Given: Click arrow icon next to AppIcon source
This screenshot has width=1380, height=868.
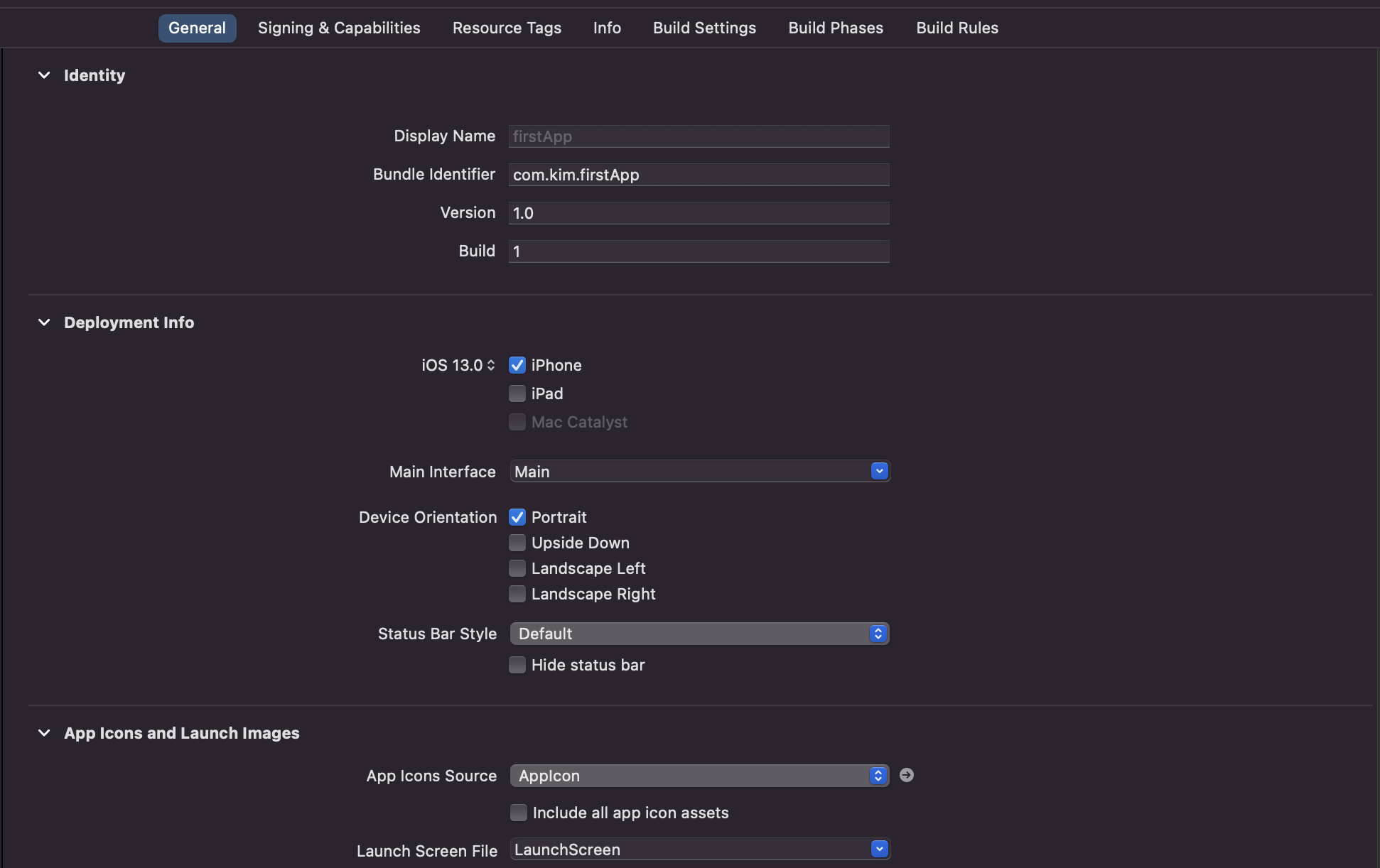Looking at the screenshot, I should tap(906, 775).
